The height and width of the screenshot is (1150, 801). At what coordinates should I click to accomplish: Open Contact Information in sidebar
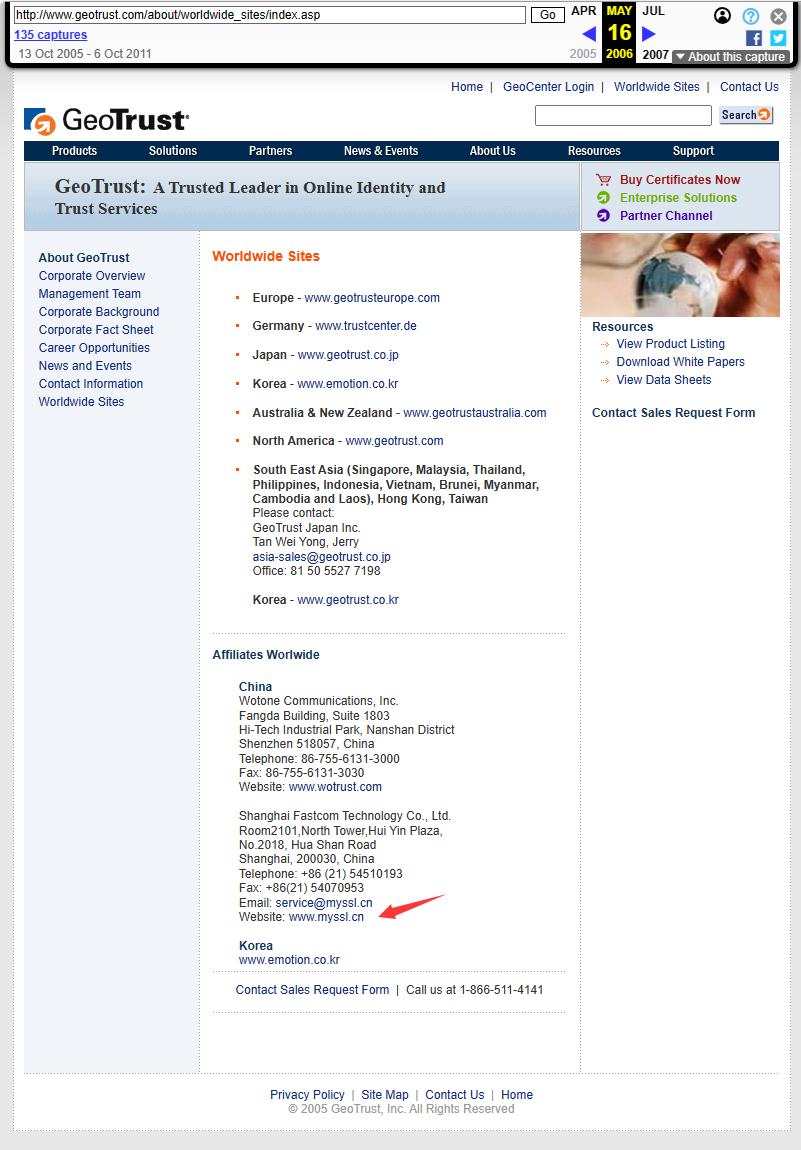91,384
